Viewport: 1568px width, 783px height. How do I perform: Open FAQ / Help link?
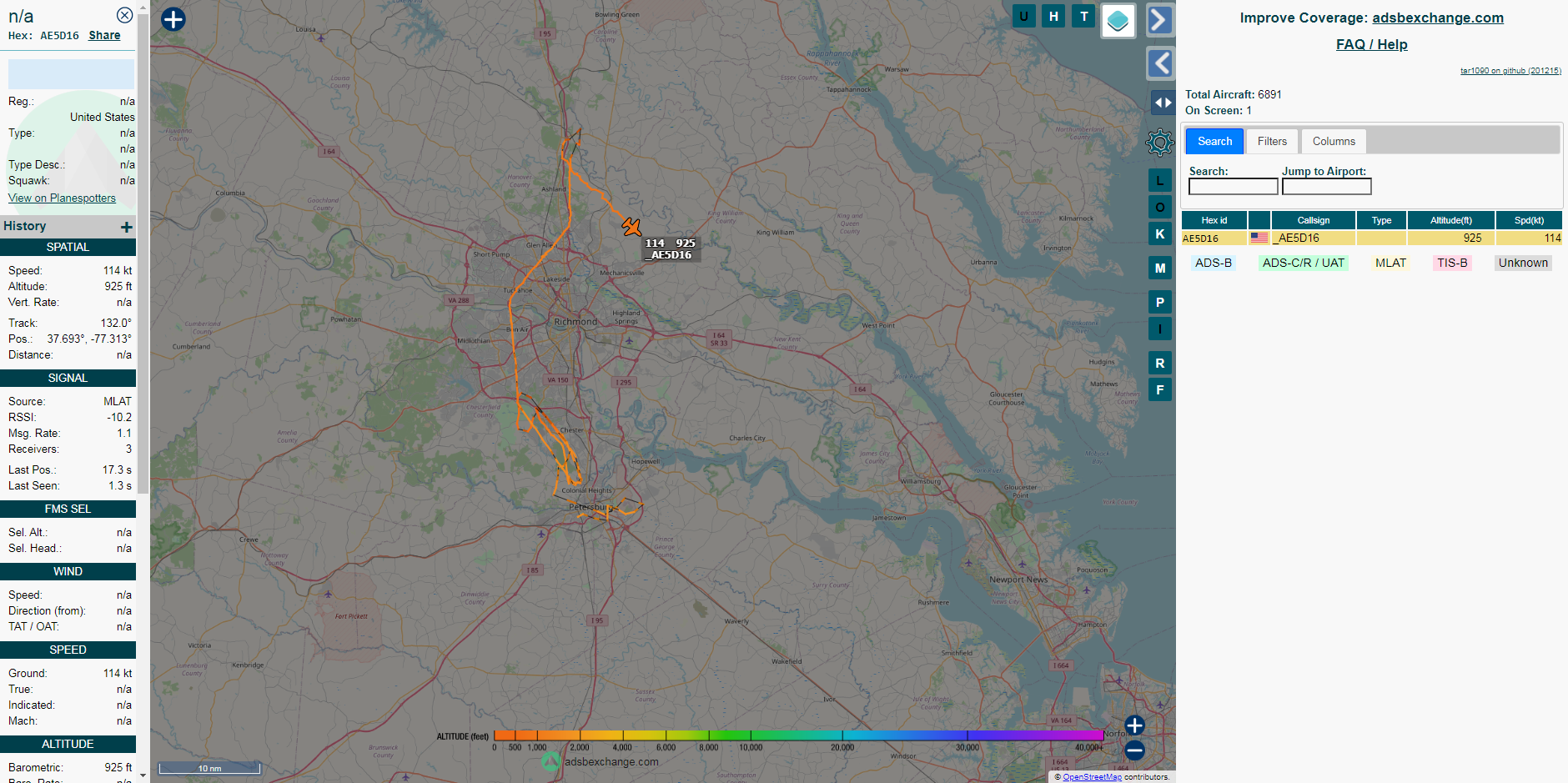click(x=1371, y=44)
